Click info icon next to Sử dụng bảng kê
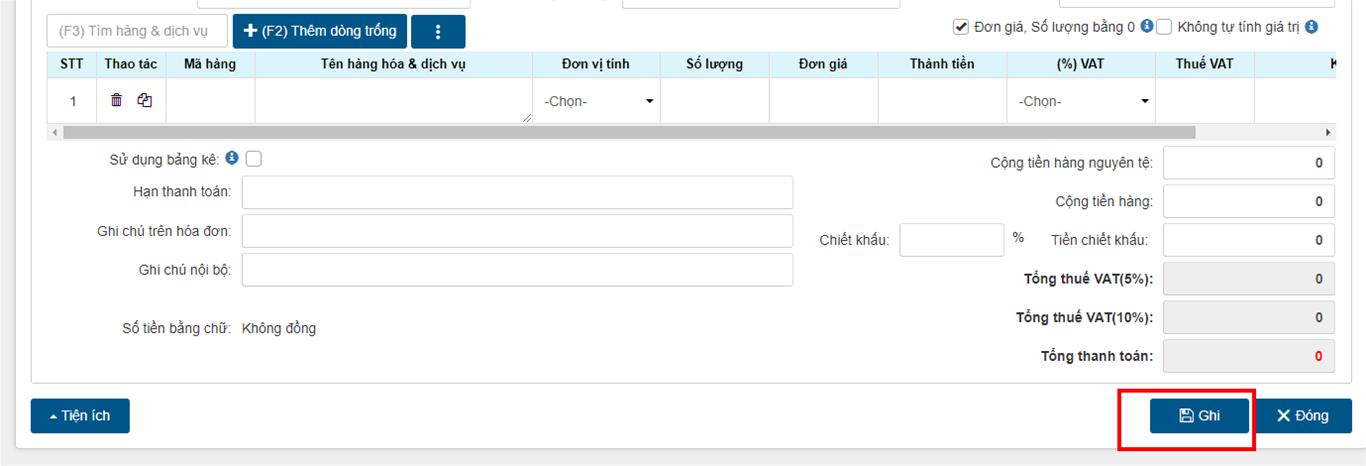 pyautogui.click(x=232, y=158)
